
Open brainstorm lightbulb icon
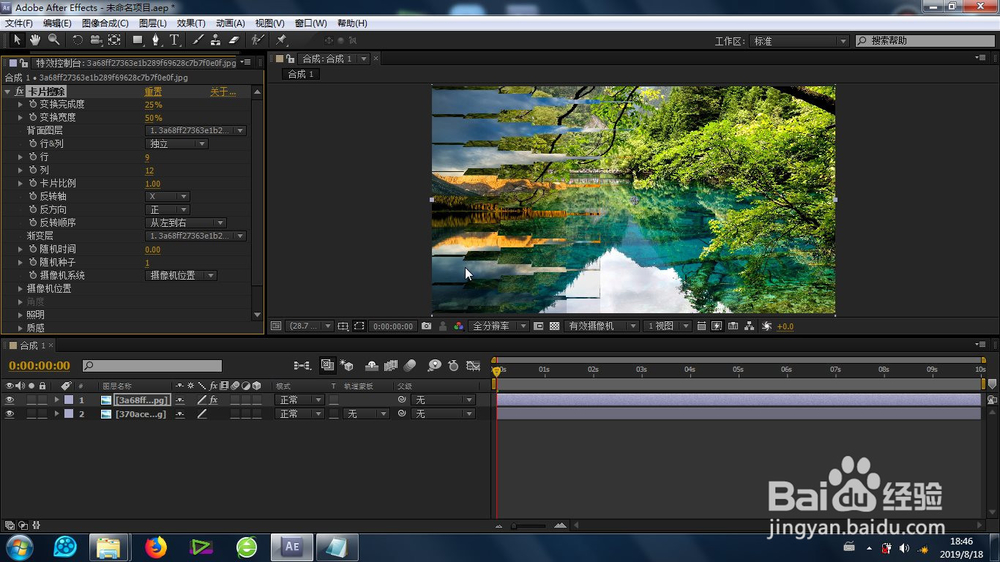(434, 366)
